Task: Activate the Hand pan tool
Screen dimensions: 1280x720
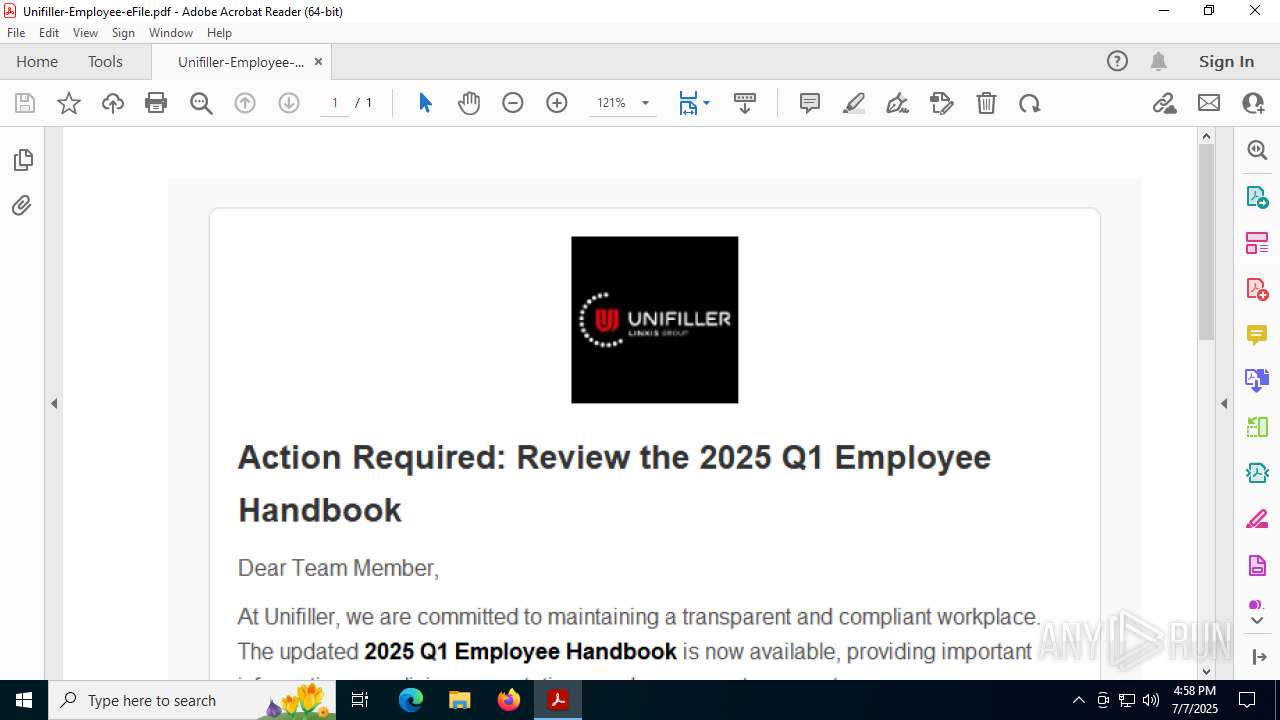Action: [469, 103]
